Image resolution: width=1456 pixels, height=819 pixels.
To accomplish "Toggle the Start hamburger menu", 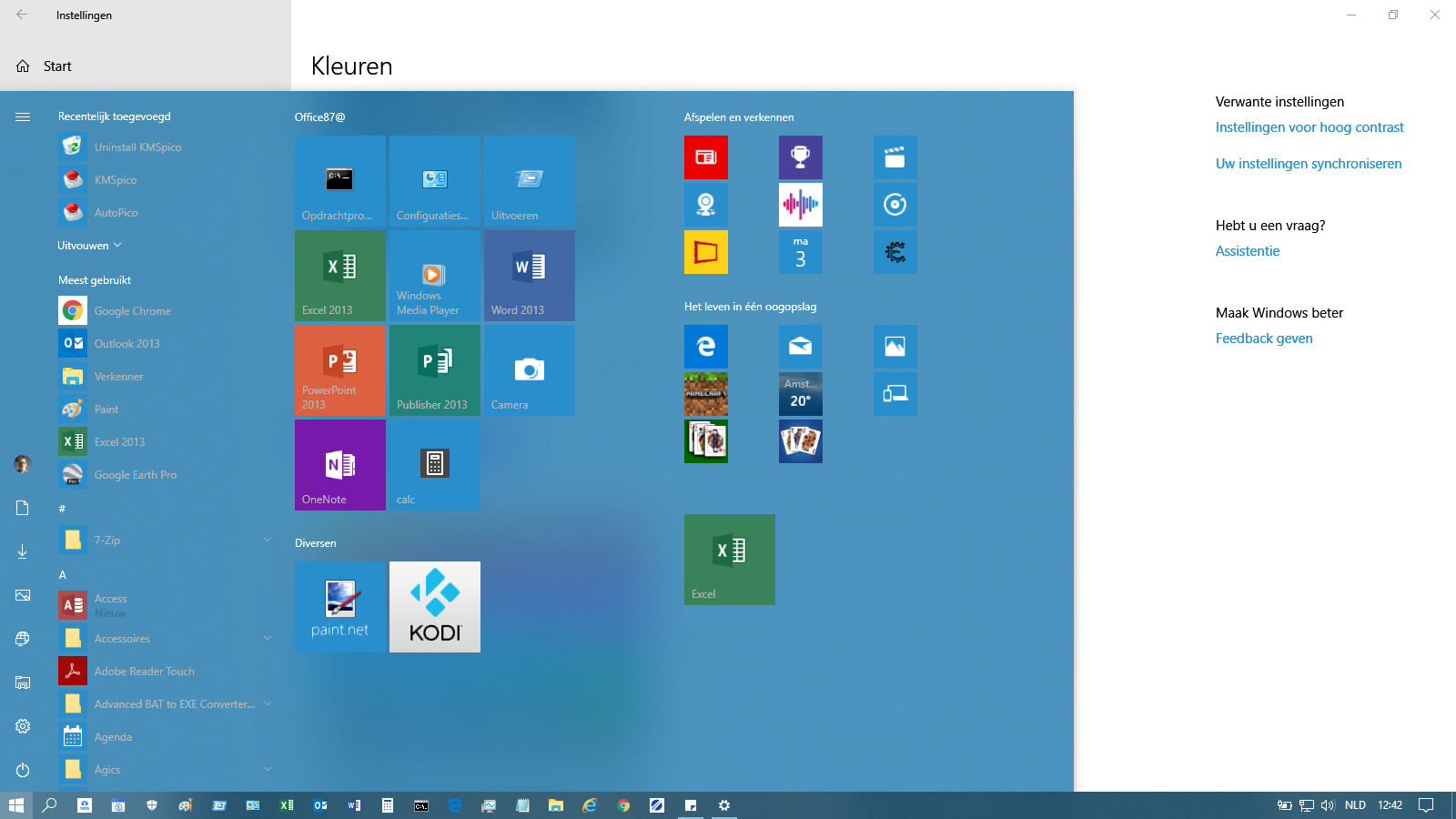I will (x=23, y=116).
